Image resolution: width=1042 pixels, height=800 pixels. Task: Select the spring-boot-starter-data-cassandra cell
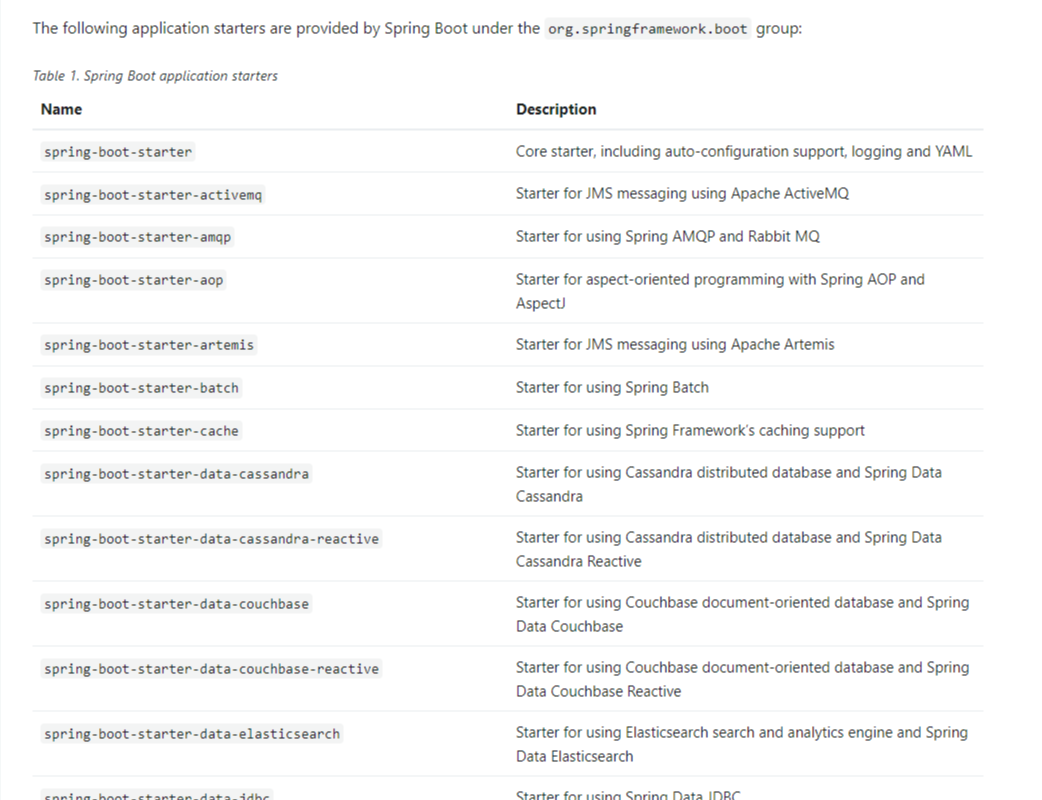click(176, 474)
